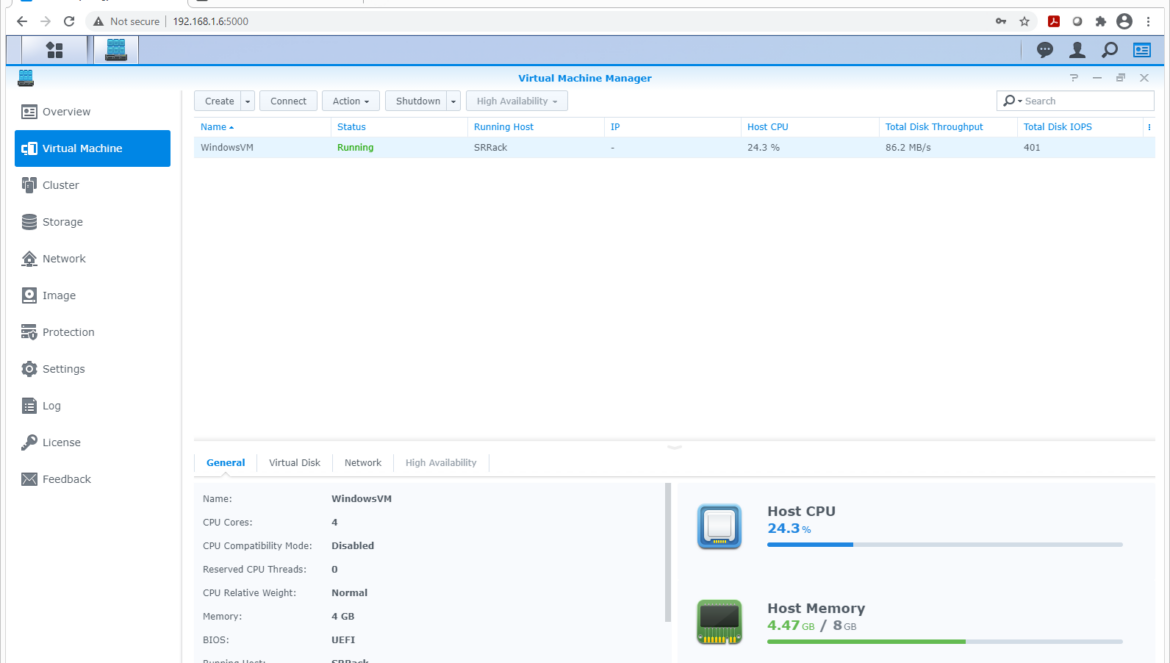The width and height of the screenshot is (1170, 663).
Task: Click the Running status of WindowsVM
Action: 355,148
